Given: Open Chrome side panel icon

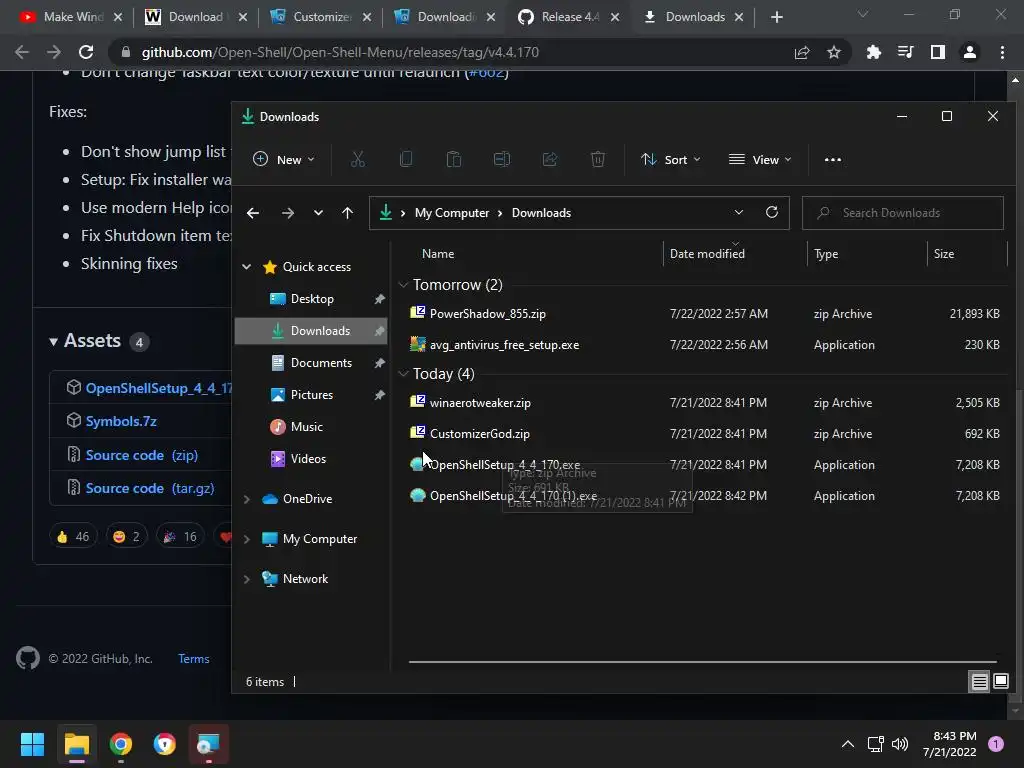Looking at the screenshot, I should 938,52.
